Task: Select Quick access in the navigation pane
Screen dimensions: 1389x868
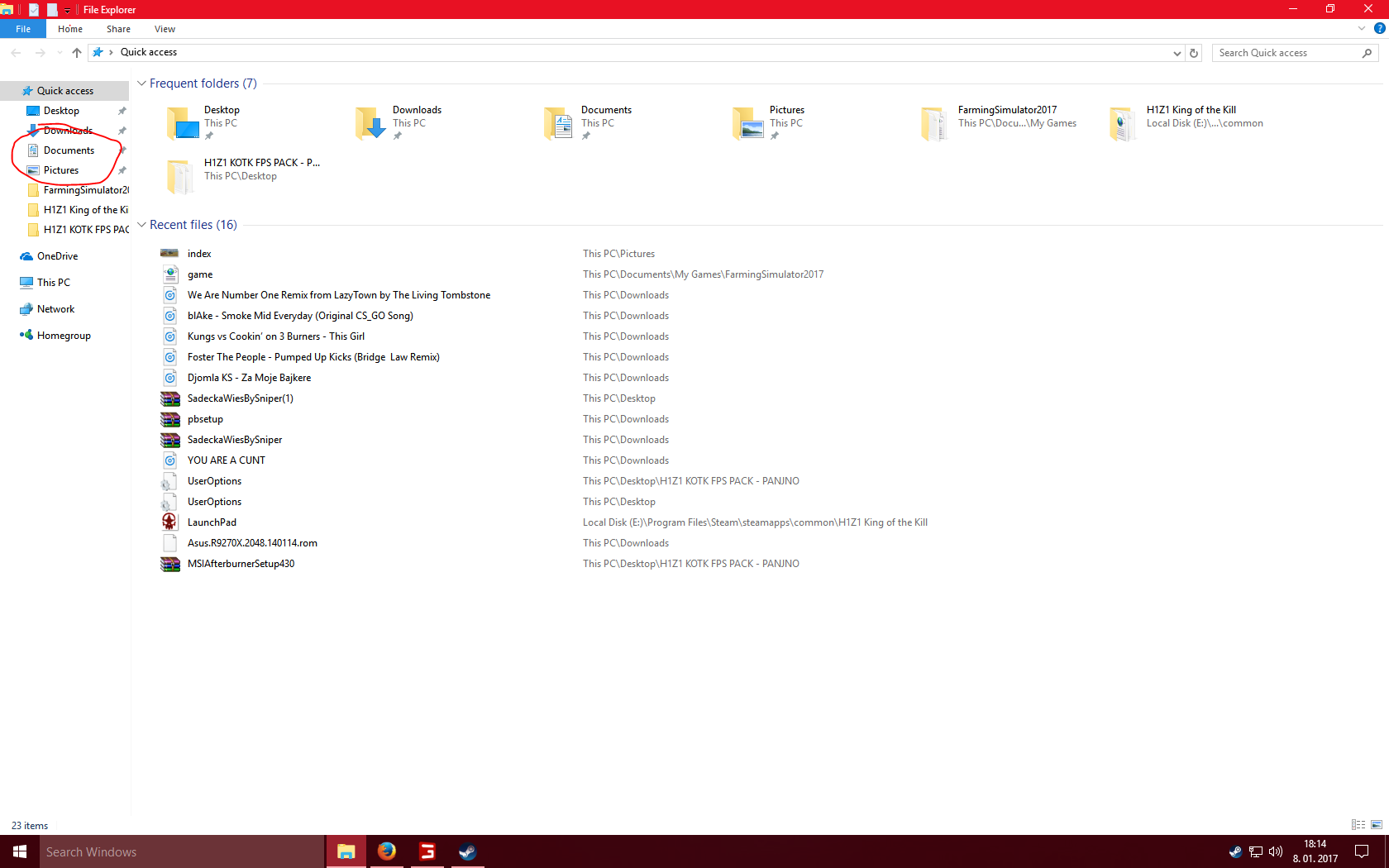Action: [65, 91]
